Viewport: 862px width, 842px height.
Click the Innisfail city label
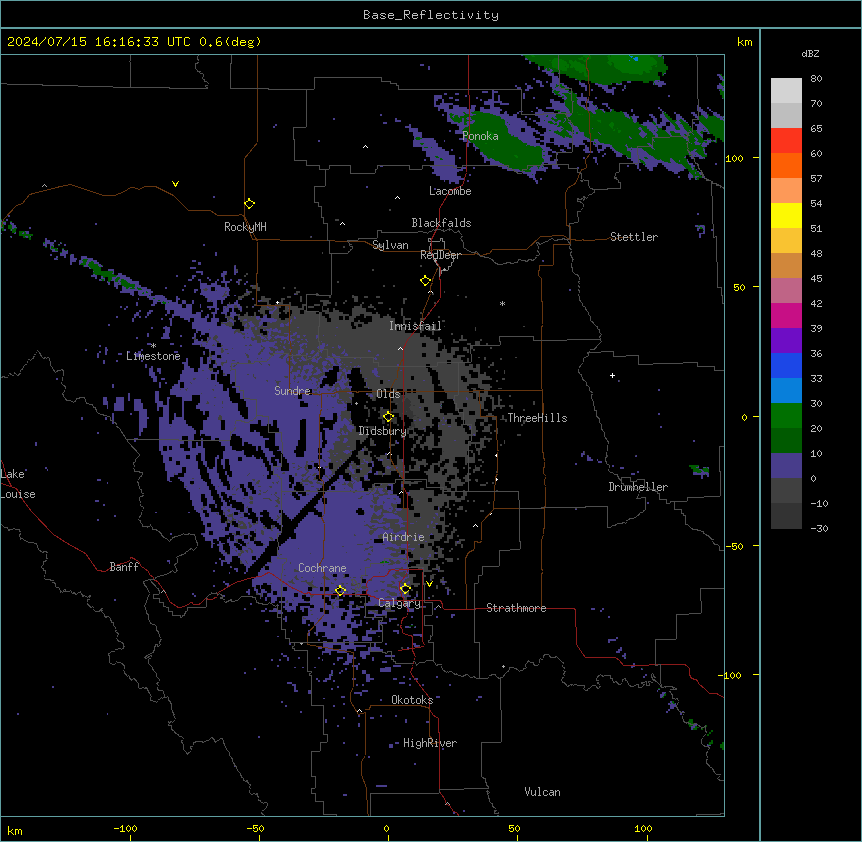[x=415, y=326]
